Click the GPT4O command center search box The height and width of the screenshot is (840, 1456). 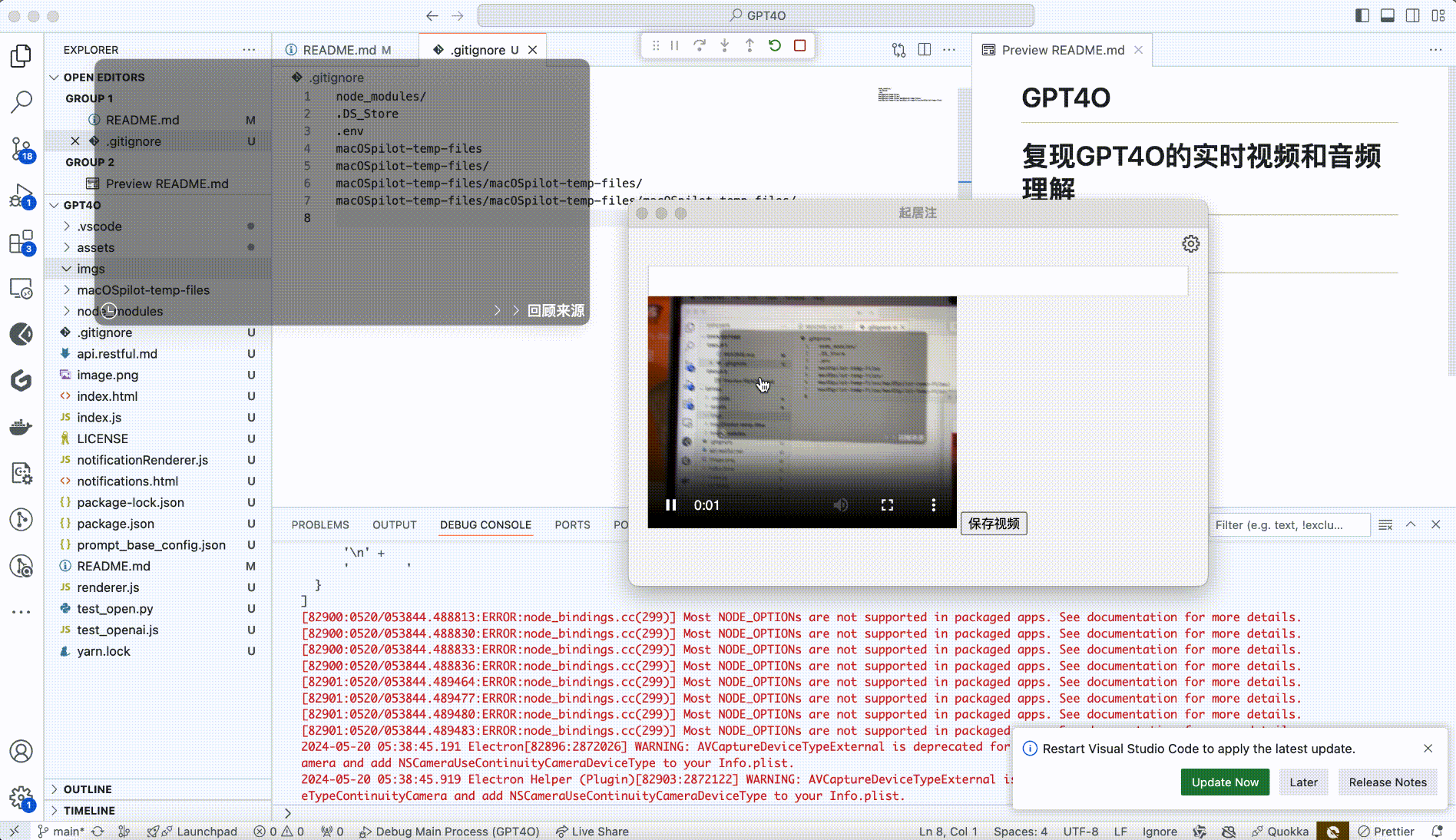756,15
